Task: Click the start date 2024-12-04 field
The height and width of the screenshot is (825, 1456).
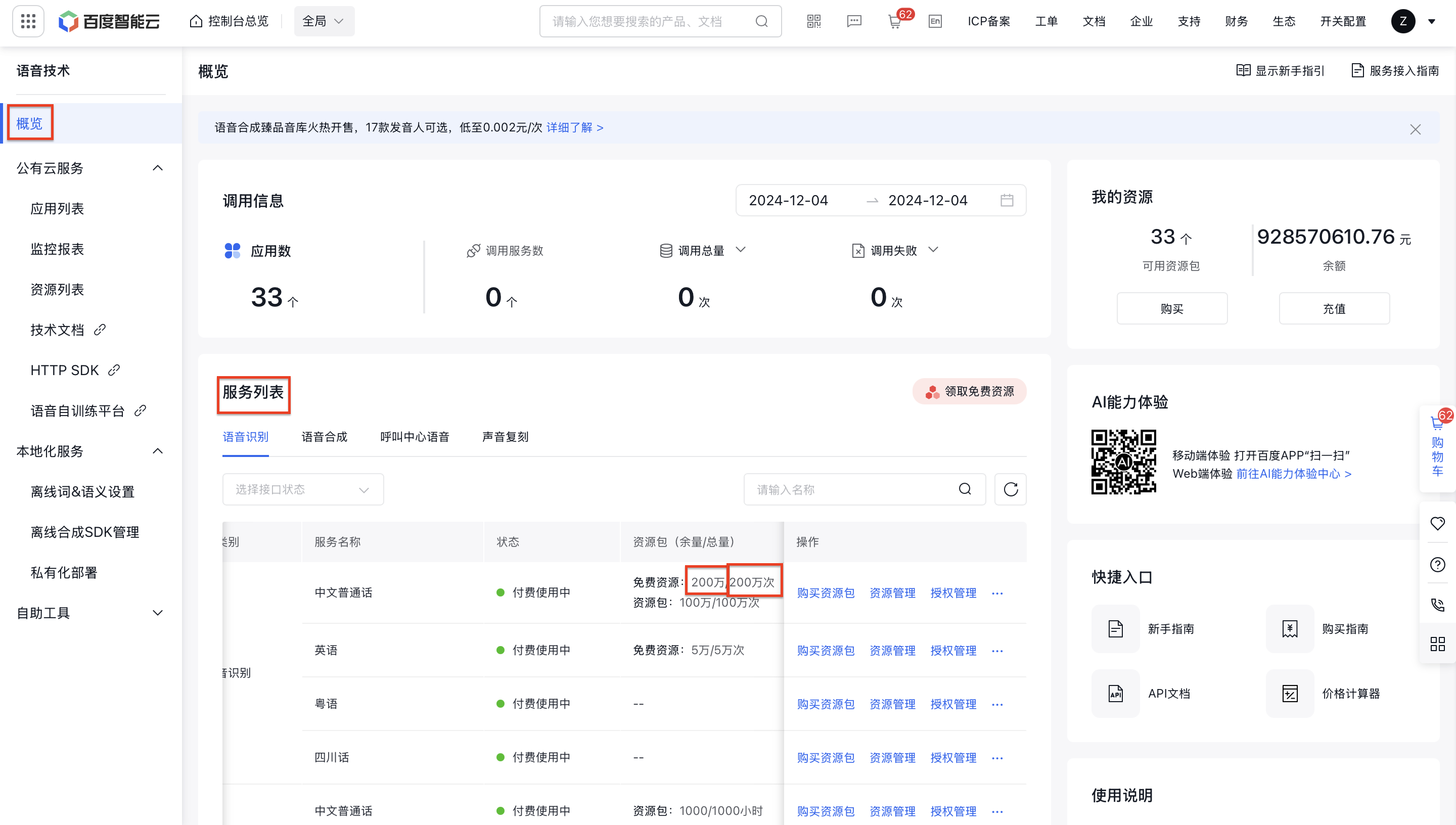Action: 788,201
